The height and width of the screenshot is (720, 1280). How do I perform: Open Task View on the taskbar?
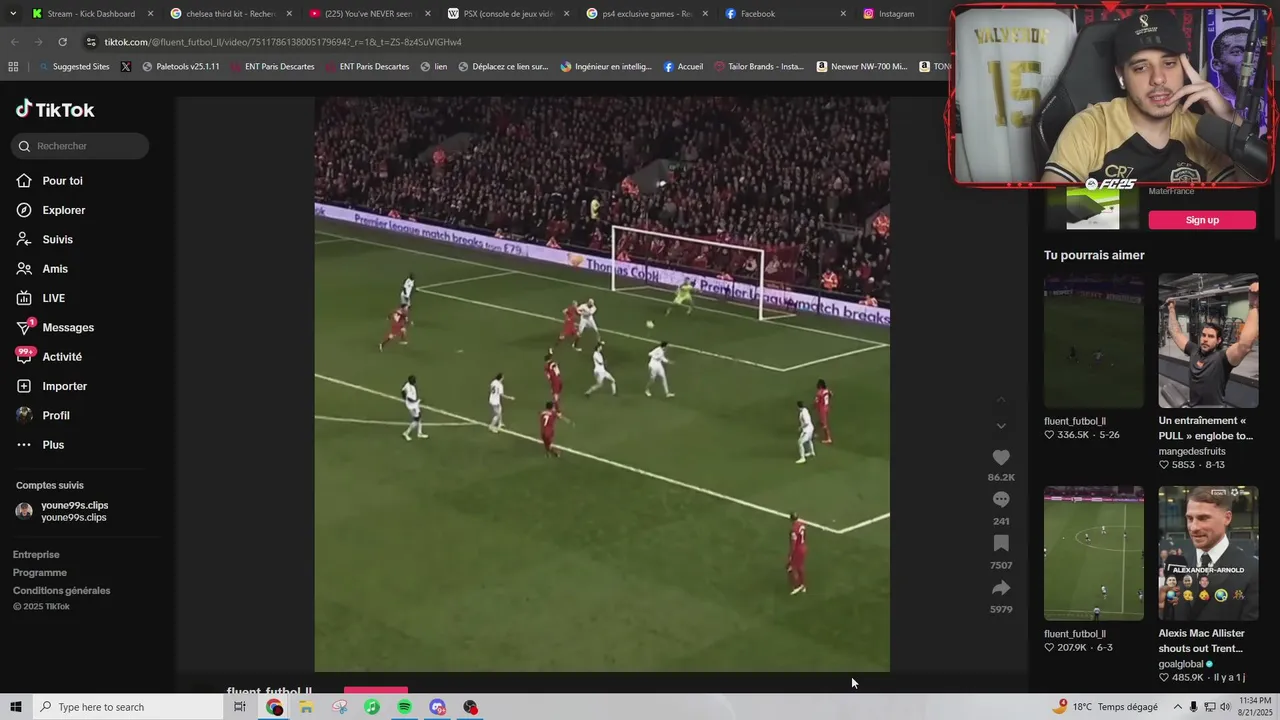tap(240, 707)
